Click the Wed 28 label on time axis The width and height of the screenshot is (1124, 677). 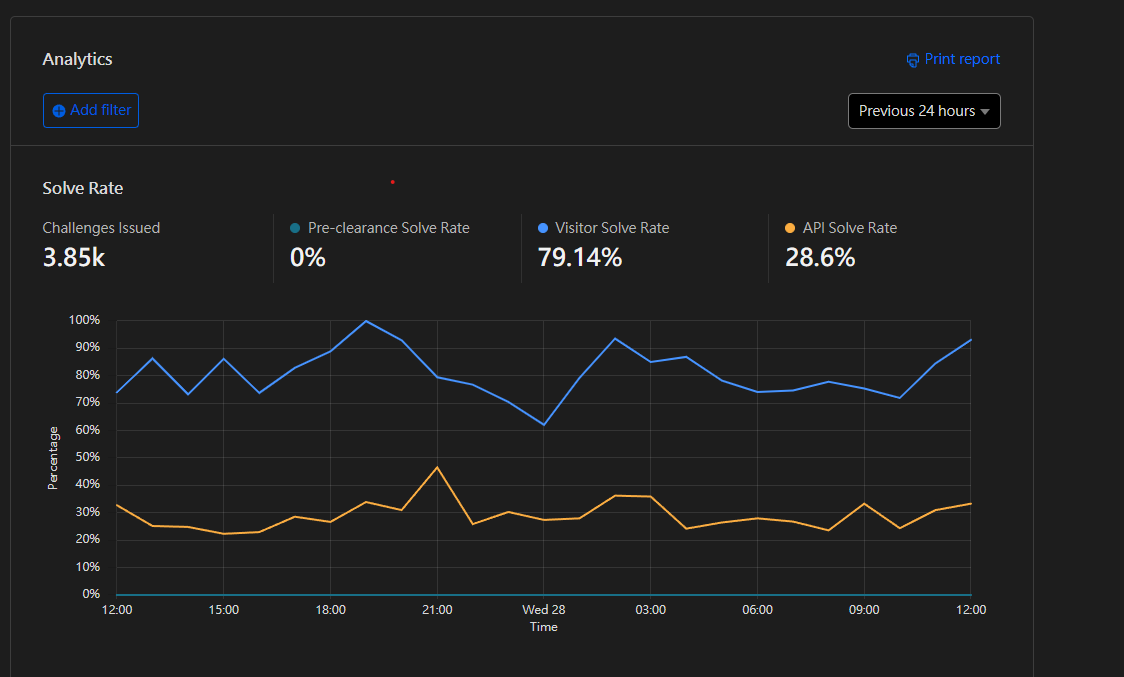[544, 609]
